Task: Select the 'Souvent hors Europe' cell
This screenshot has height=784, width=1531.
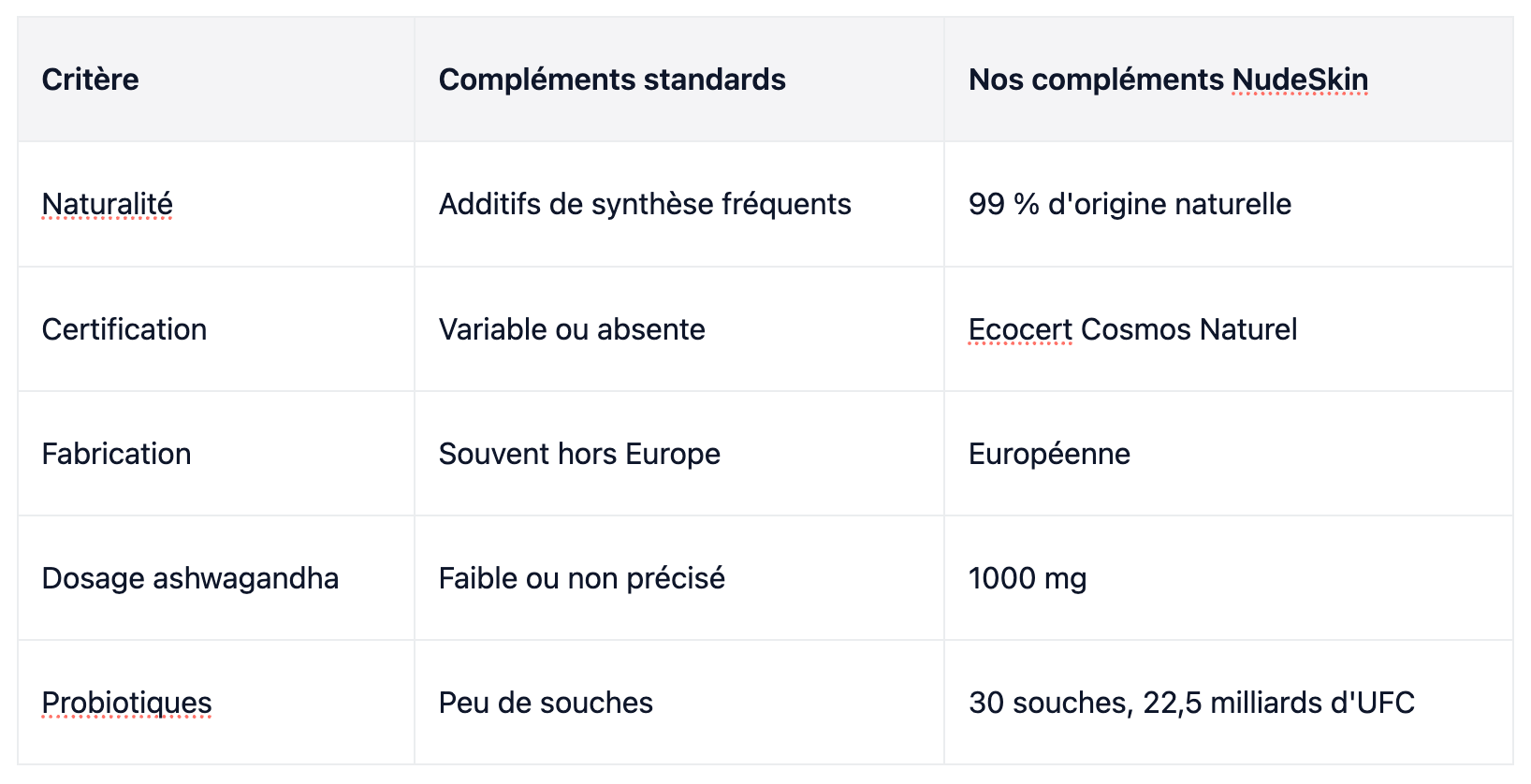Action: 679,454
